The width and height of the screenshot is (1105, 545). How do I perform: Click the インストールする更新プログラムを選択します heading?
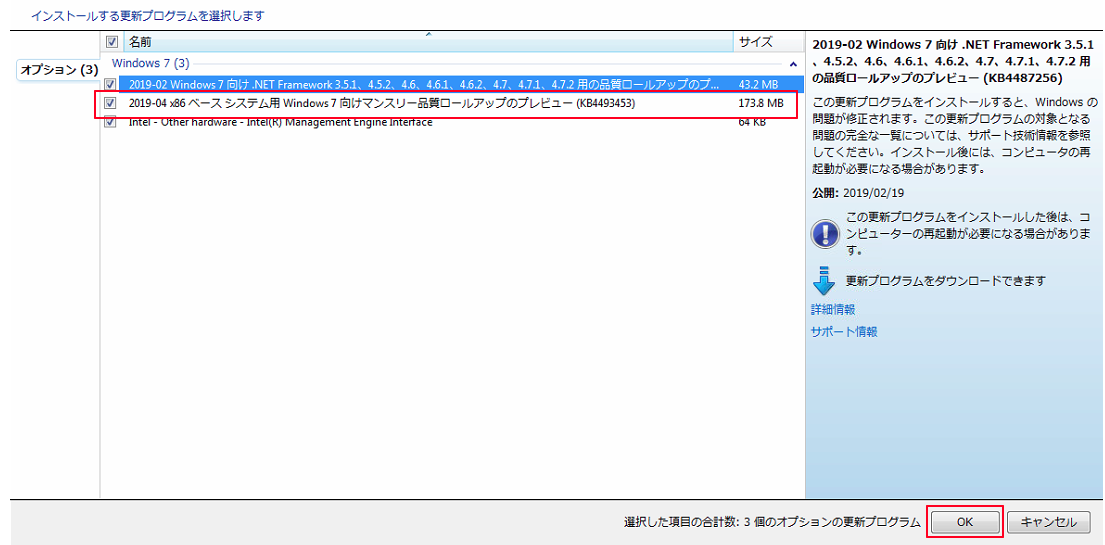[147, 15]
